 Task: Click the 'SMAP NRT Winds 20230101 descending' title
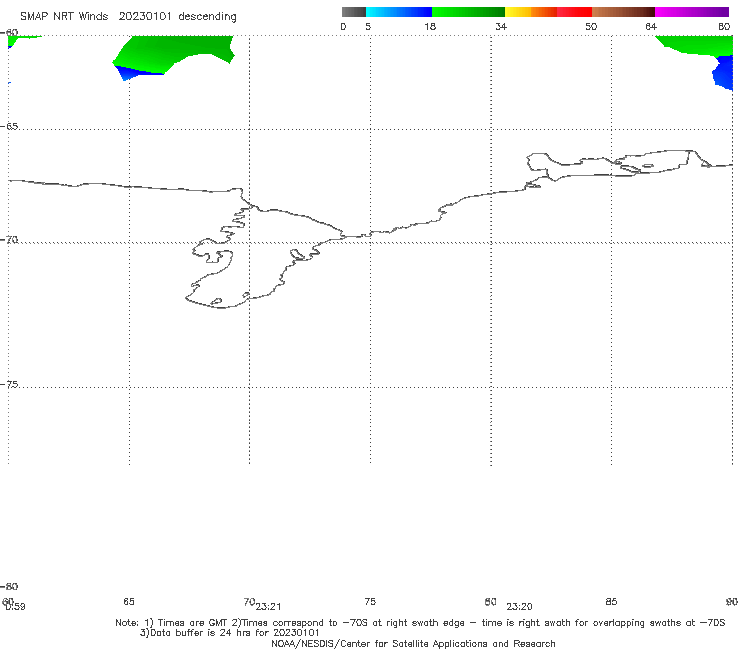pyautogui.click(x=128, y=17)
